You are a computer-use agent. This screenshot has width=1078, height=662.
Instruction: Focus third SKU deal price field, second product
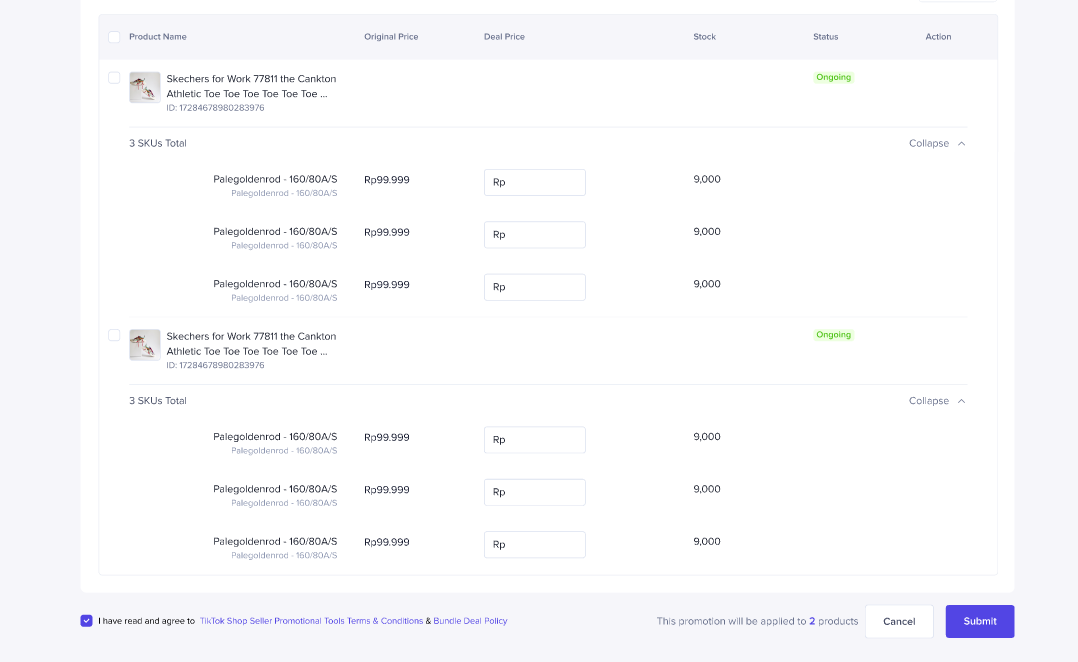point(535,544)
